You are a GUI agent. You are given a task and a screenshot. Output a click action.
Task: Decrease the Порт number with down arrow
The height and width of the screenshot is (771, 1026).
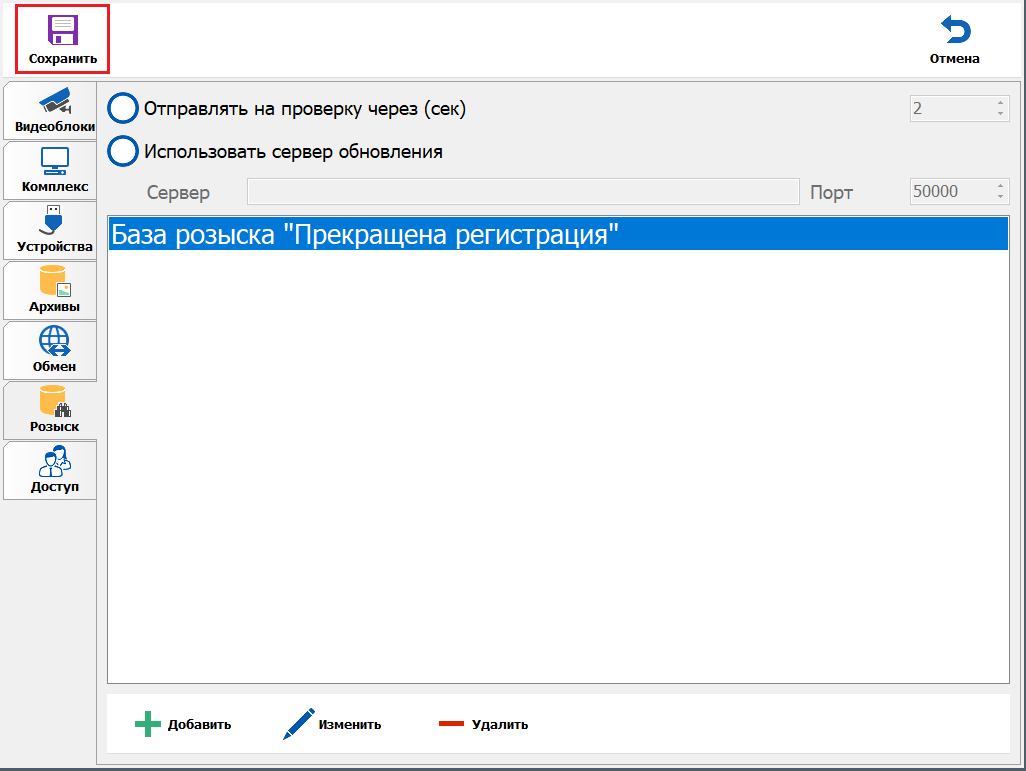1000,197
